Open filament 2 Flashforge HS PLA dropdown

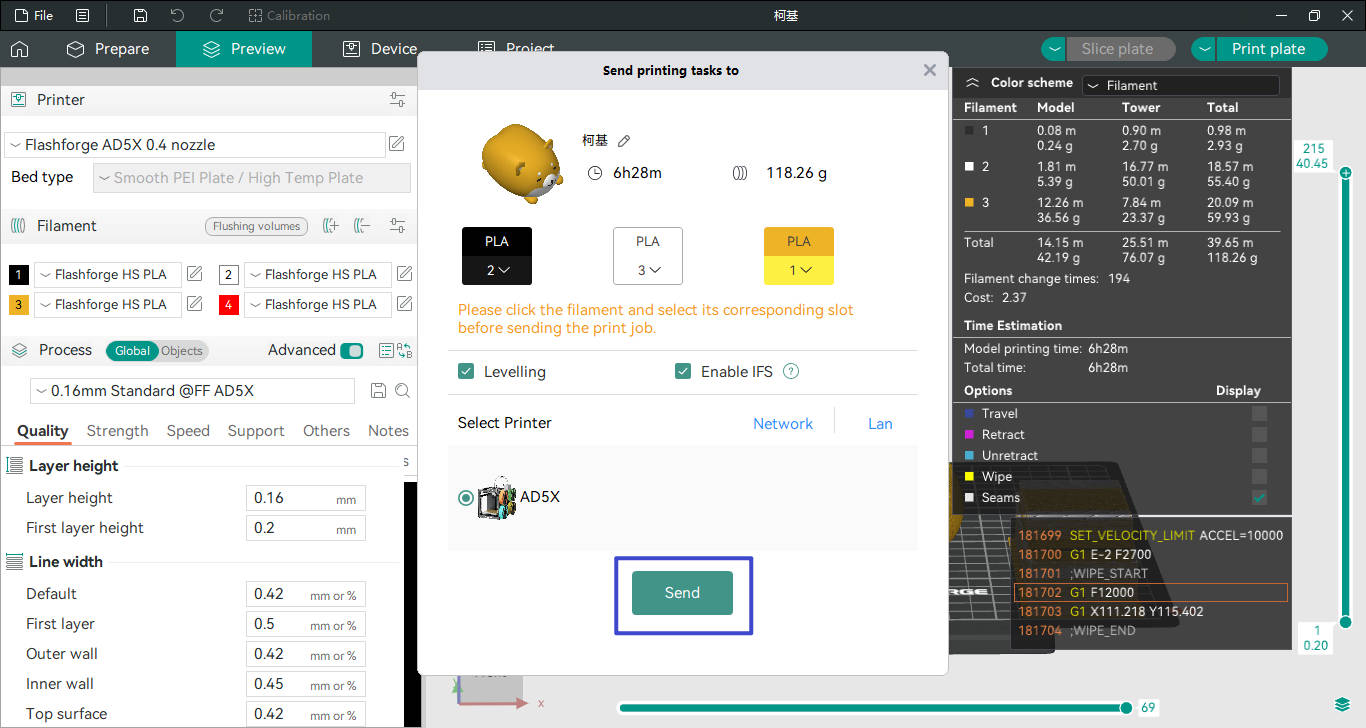[318, 275]
